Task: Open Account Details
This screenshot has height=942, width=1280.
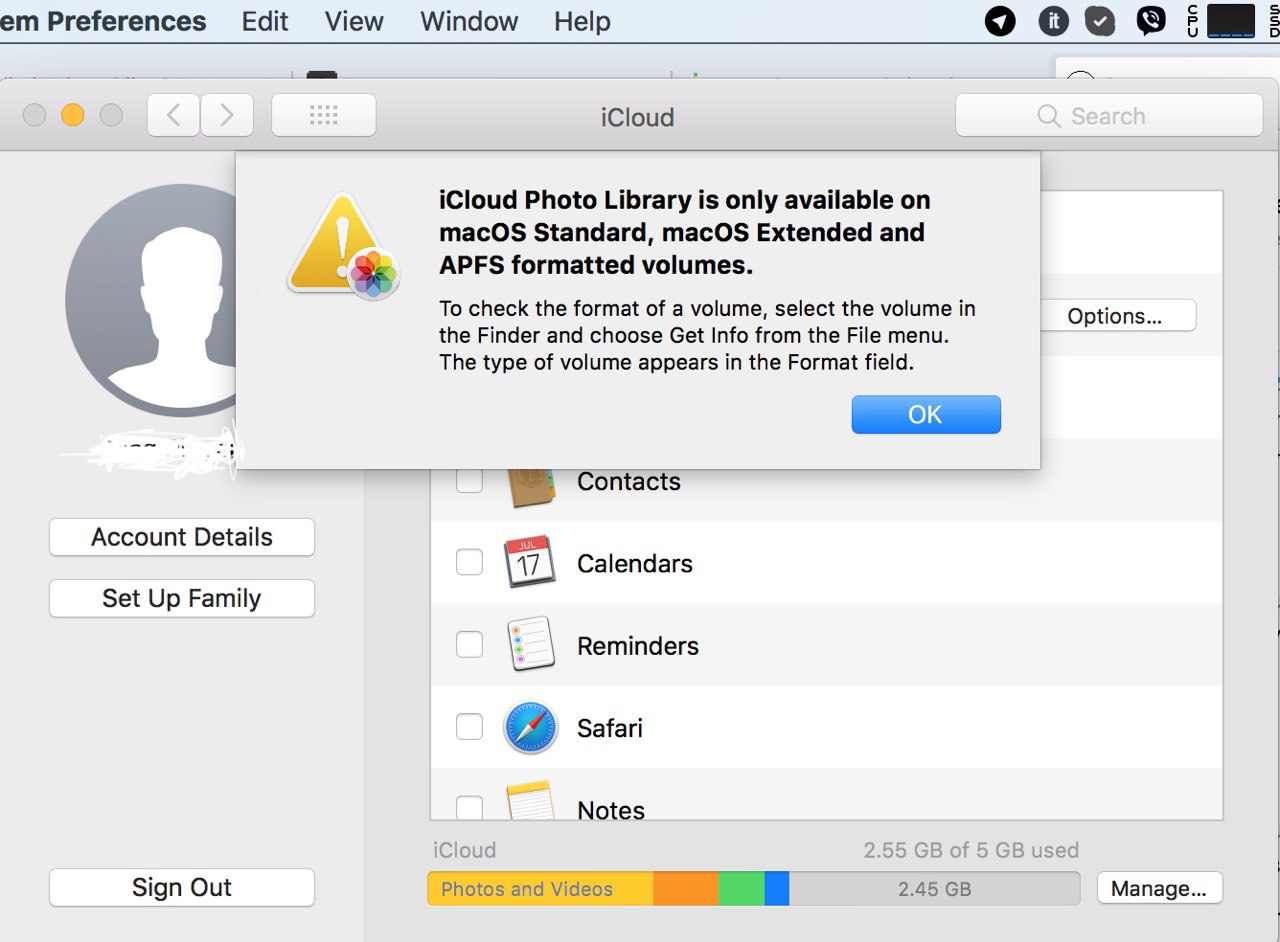Action: point(182,537)
